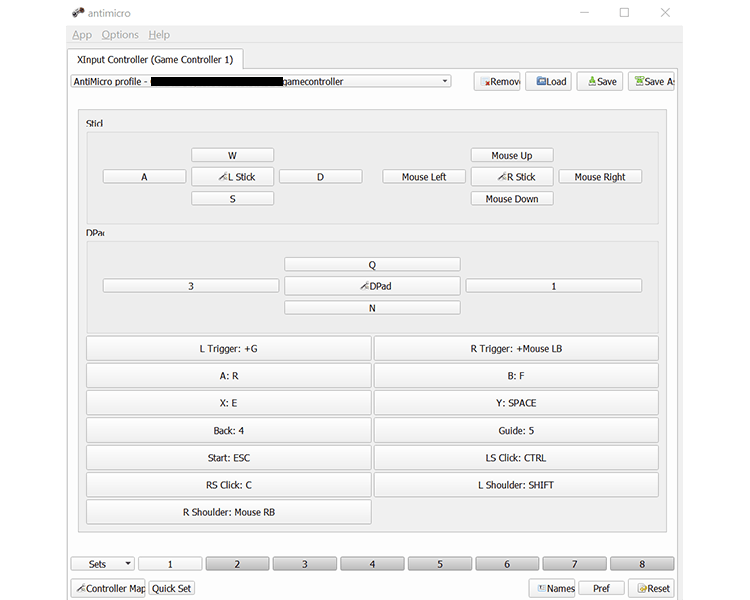Expand the AntiMicro profile dropdown
750x600 pixels.
[261, 81]
